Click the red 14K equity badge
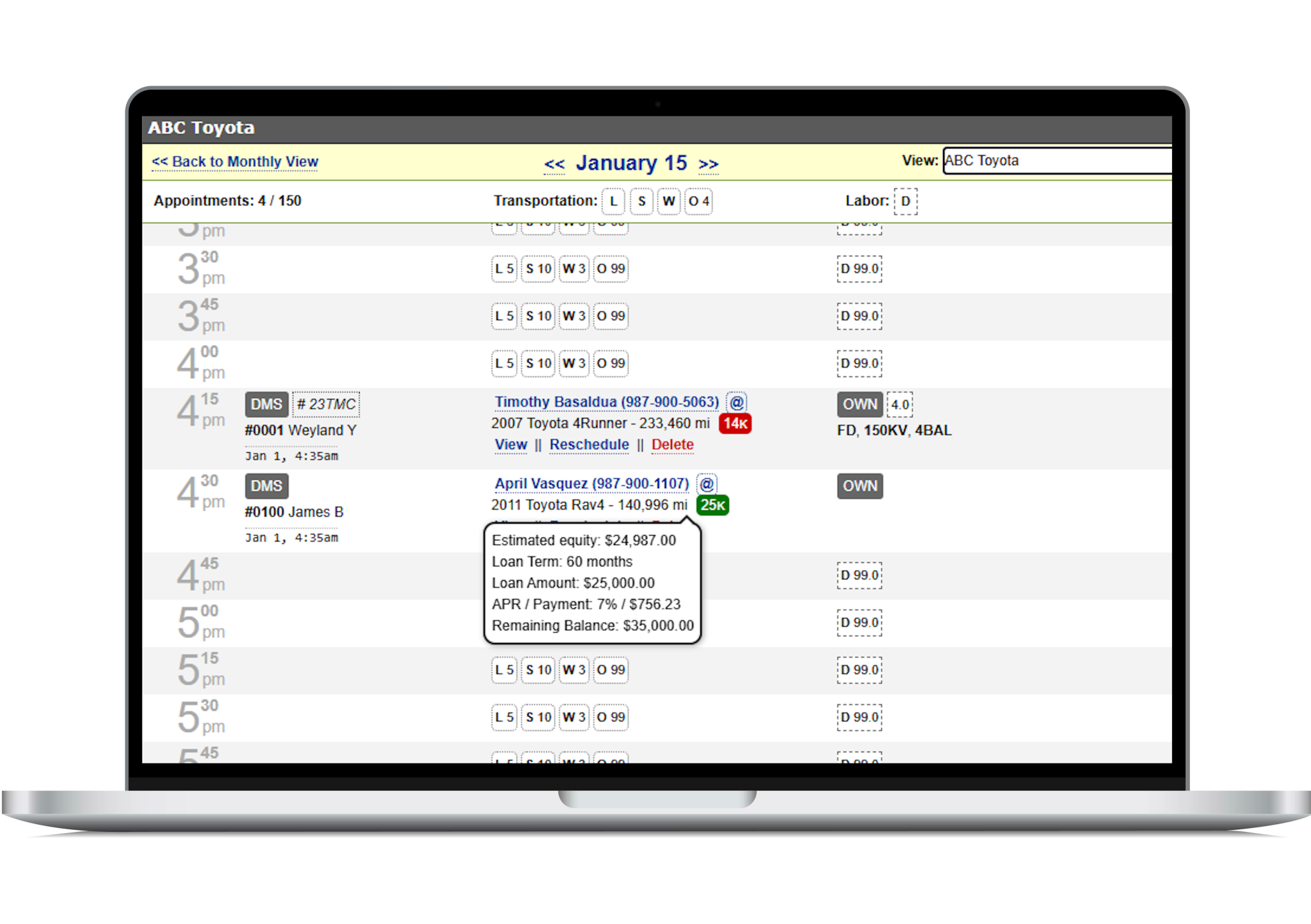This screenshot has height=924, width=1311. pyautogui.click(x=735, y=424)
